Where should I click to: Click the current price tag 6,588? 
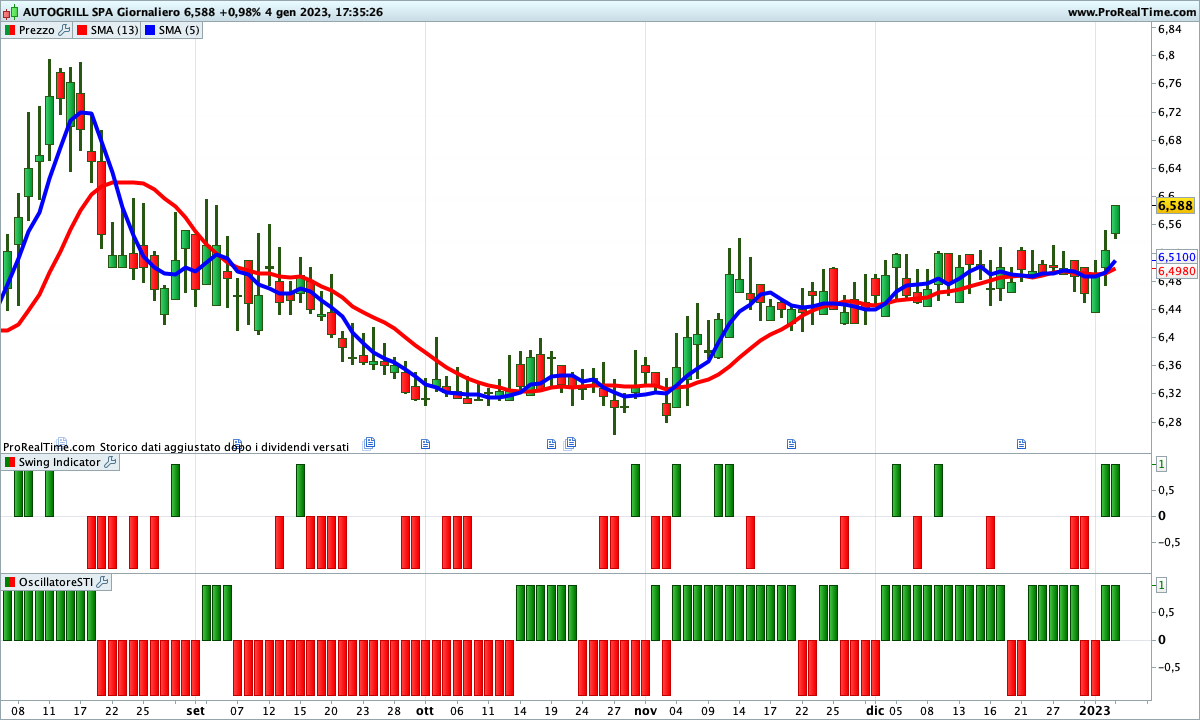[x=1175, y=205]
